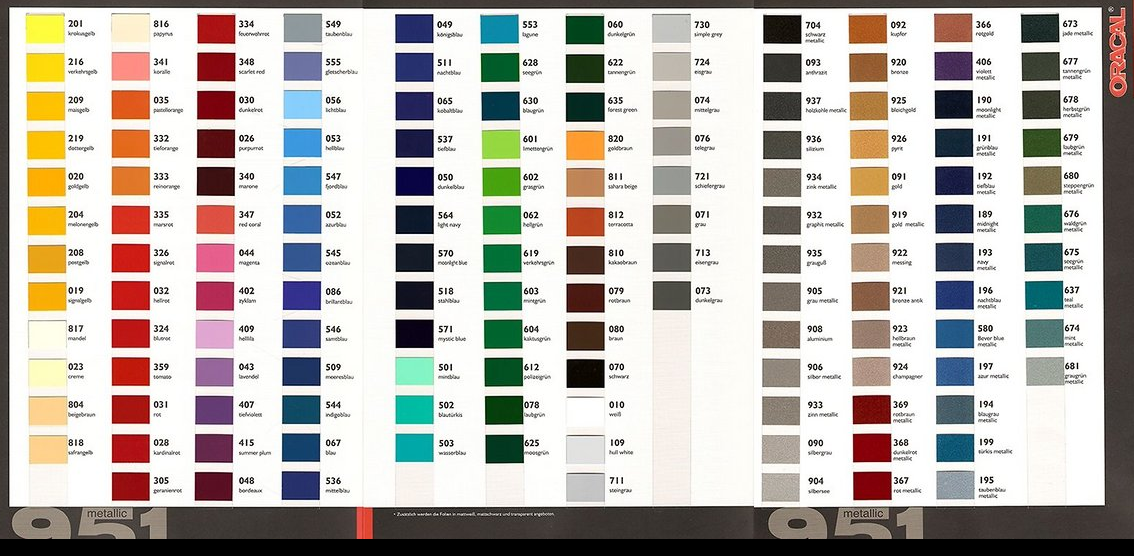1134x556 pixels.
Task: Select the 503 wasserblau swatch
Action: [414, 448]
